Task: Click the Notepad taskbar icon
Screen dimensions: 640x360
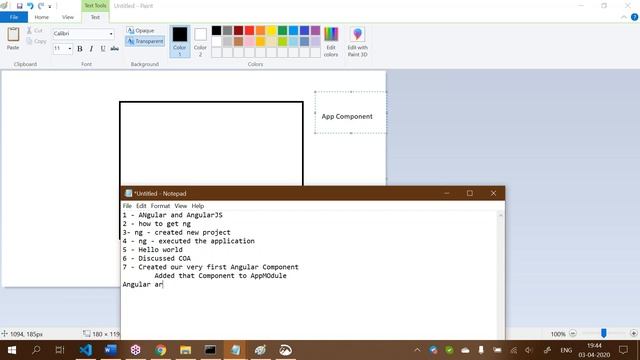Action: [235, 350]
